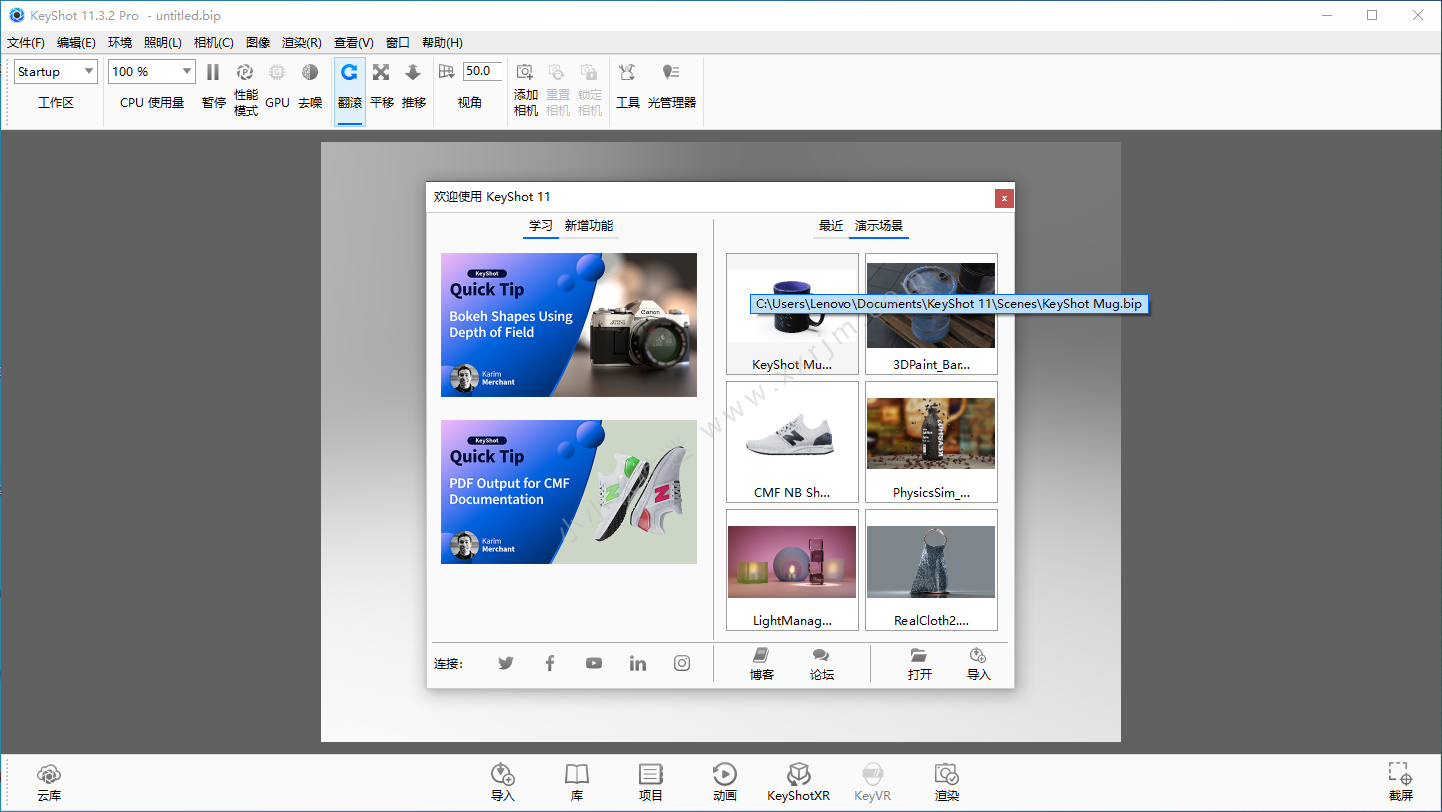Open the 照明(L) menu
This screenshot has height=812, width=1442.
[x=163, y=42]
